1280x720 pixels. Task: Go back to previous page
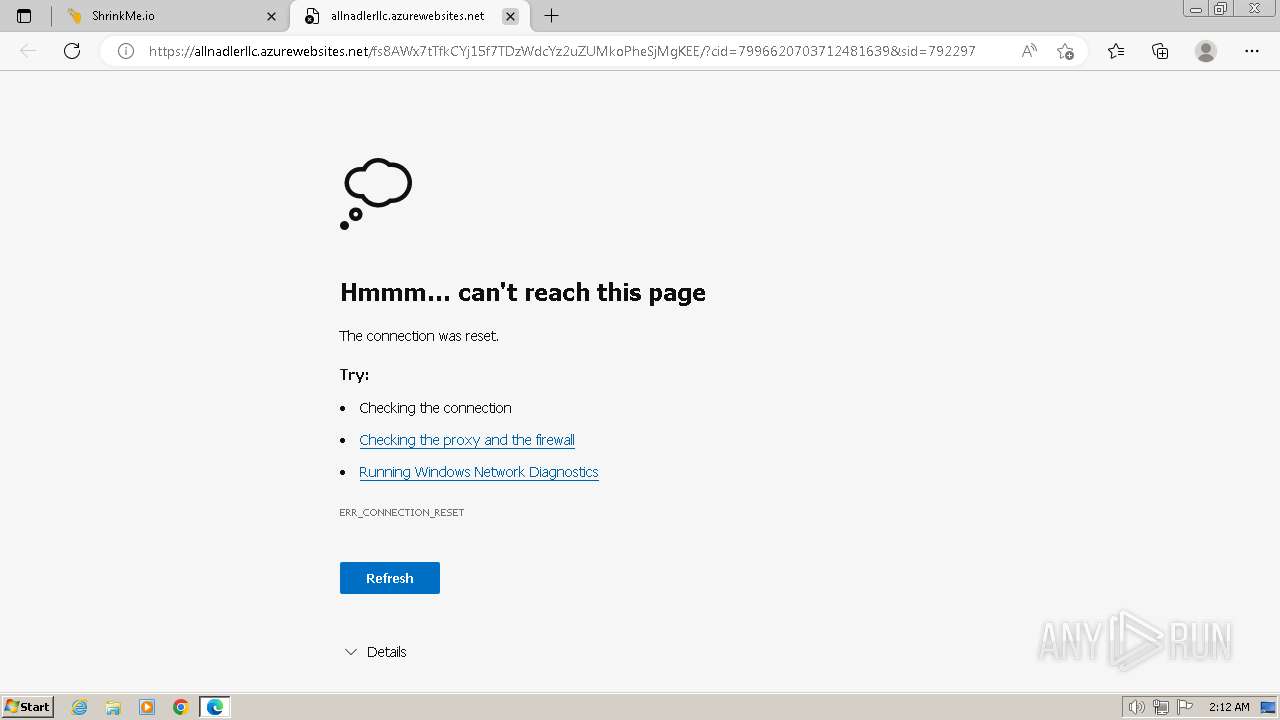pos(28,51)
